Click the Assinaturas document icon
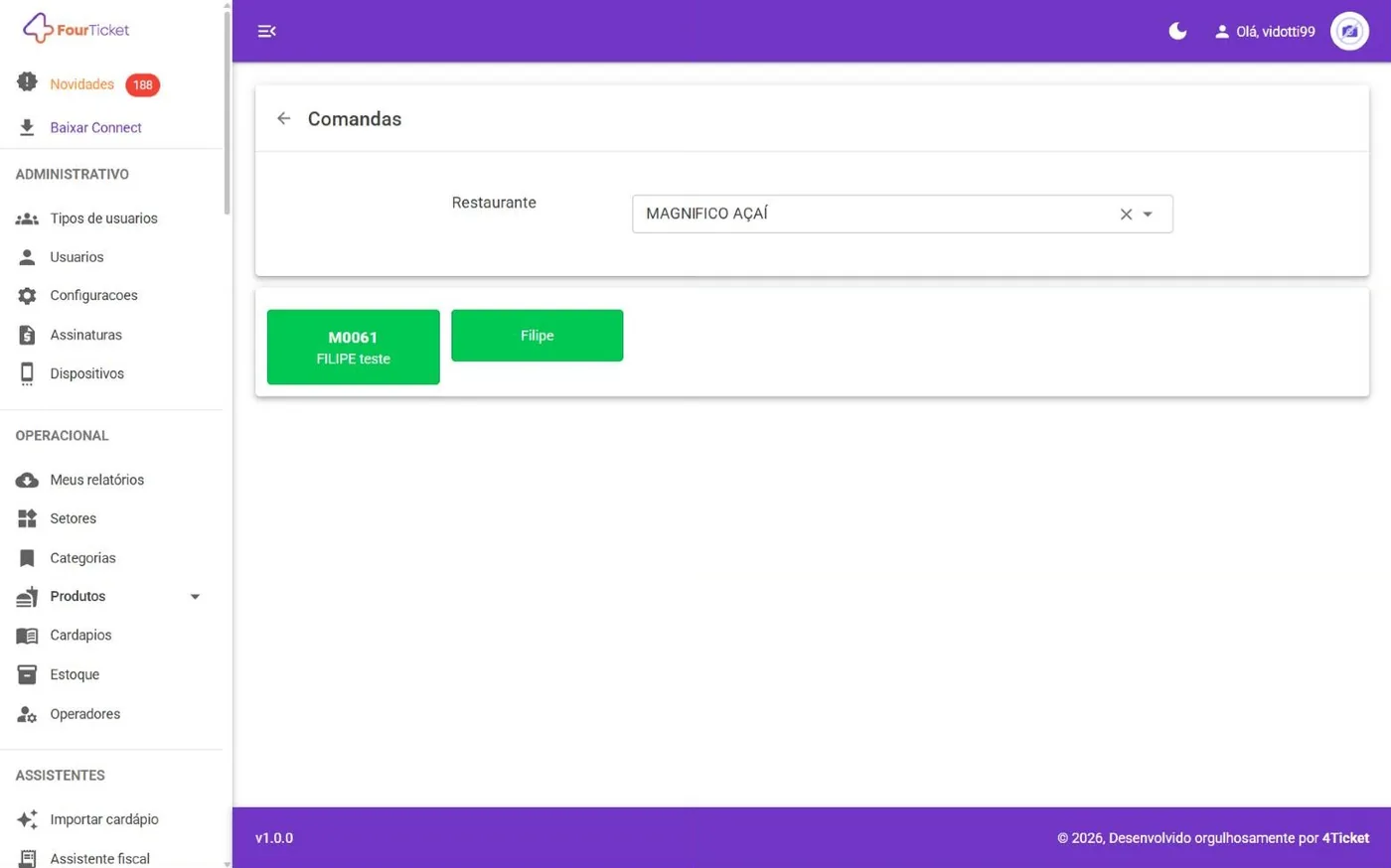Screen dimensions: 1391x868 click(27, 335)
